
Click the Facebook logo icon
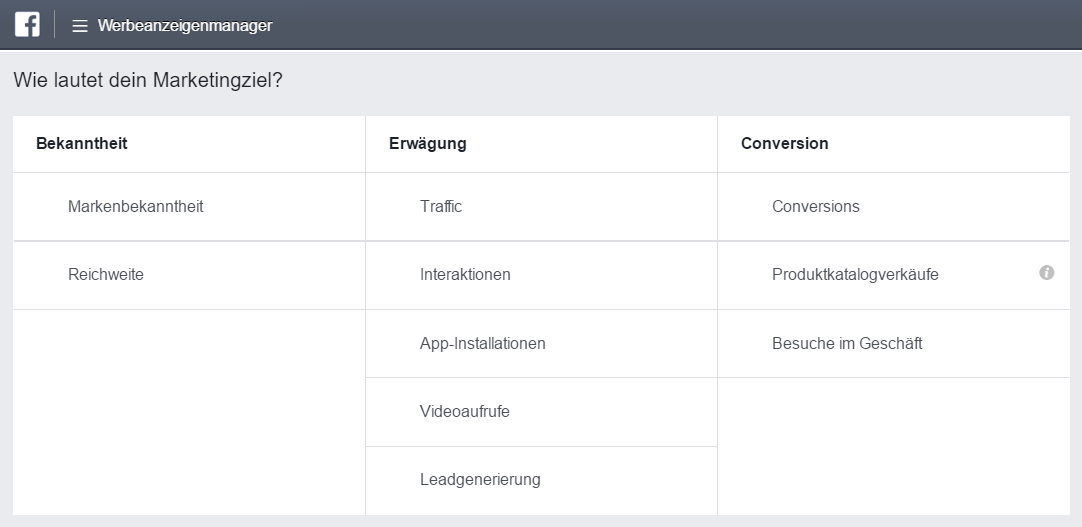pyautogui.click(x=27, y=25)
